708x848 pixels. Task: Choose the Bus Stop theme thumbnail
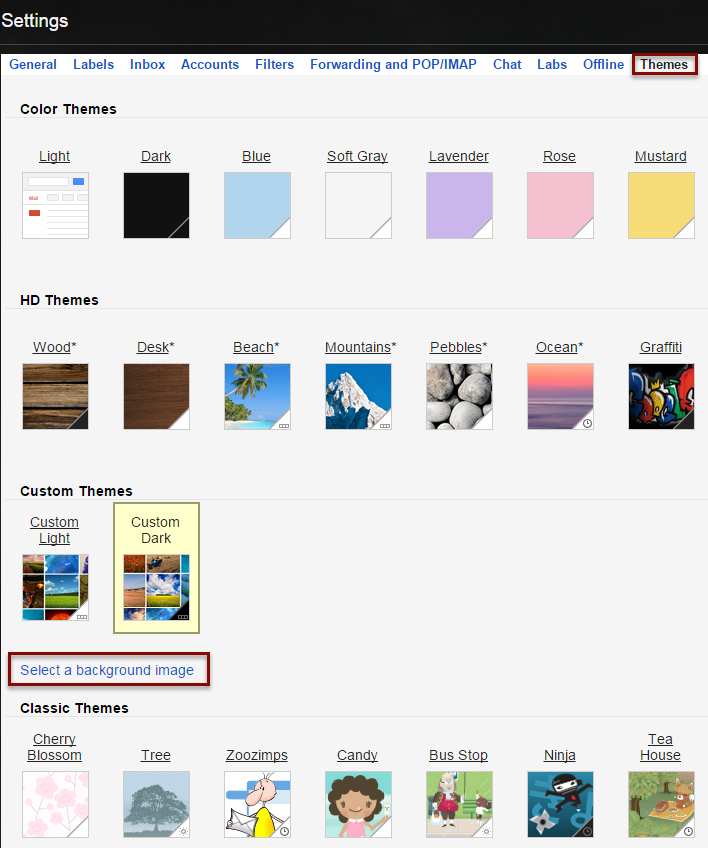point(459,804)
